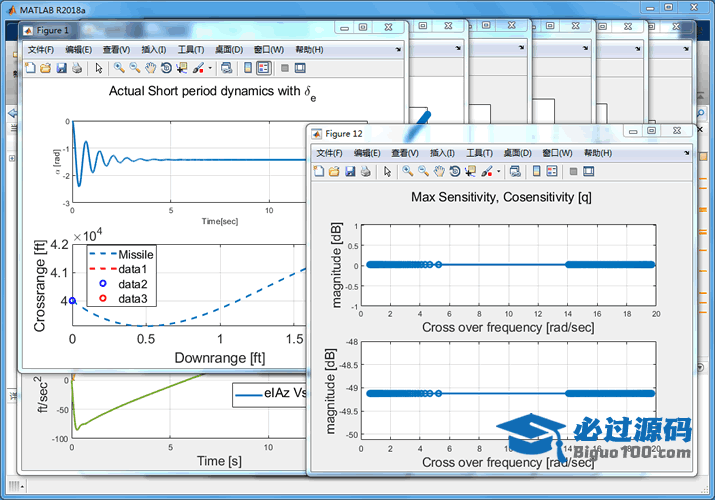This screenshot has width=715, height=500.
Task: Open 插入(I) menu in Figure 1
Action: point(154,50)
